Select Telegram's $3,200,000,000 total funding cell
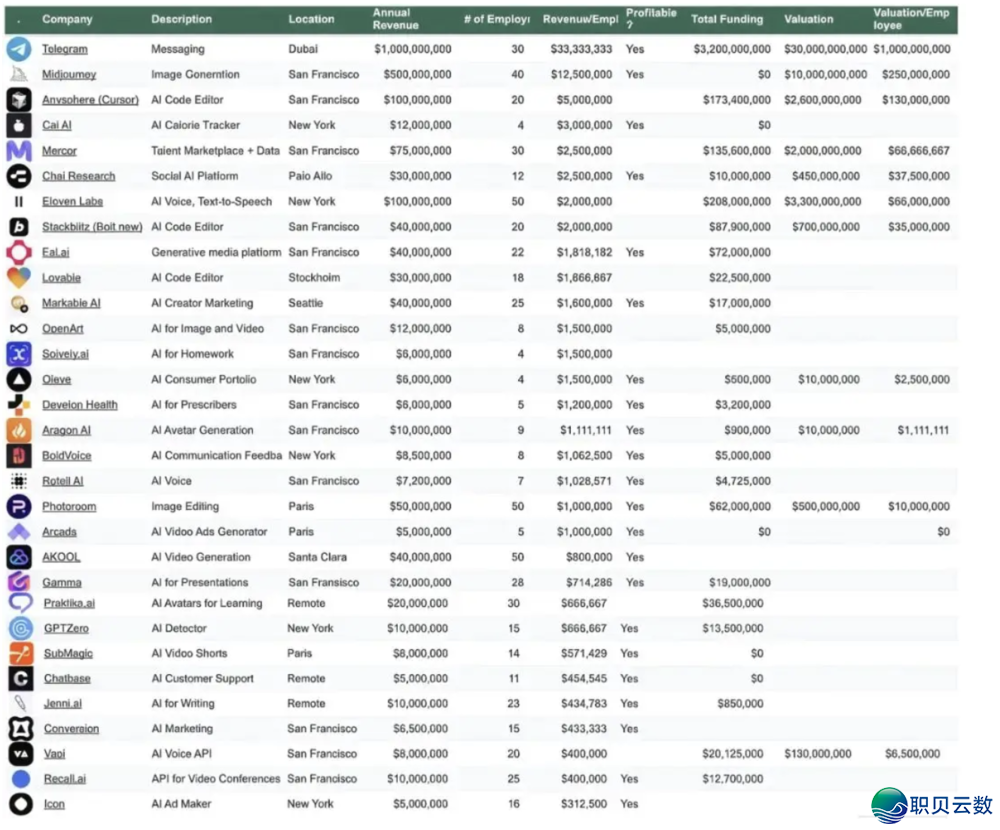 pyautogui.click(x=732, y=49)
